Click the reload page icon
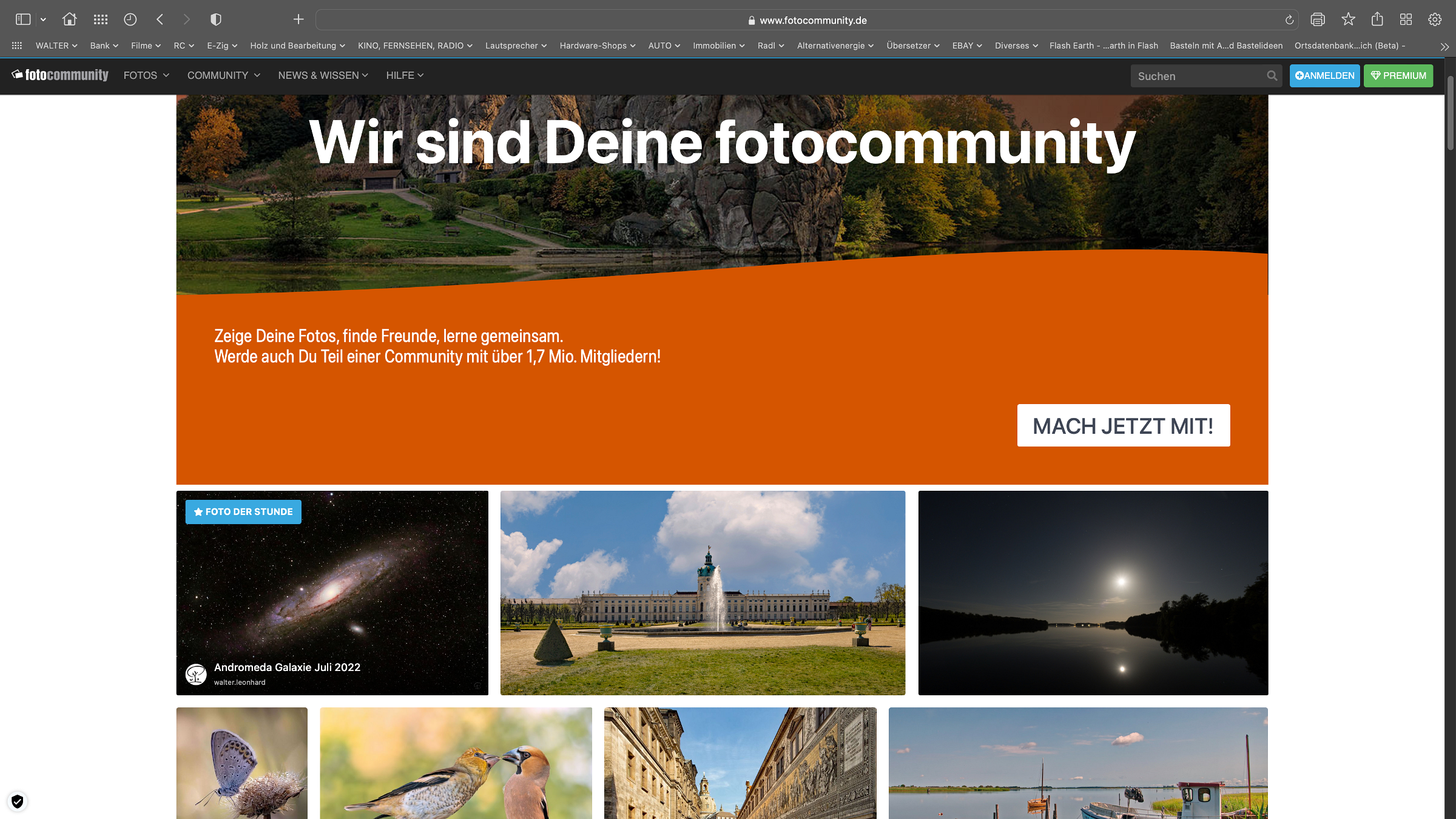 1289,20
